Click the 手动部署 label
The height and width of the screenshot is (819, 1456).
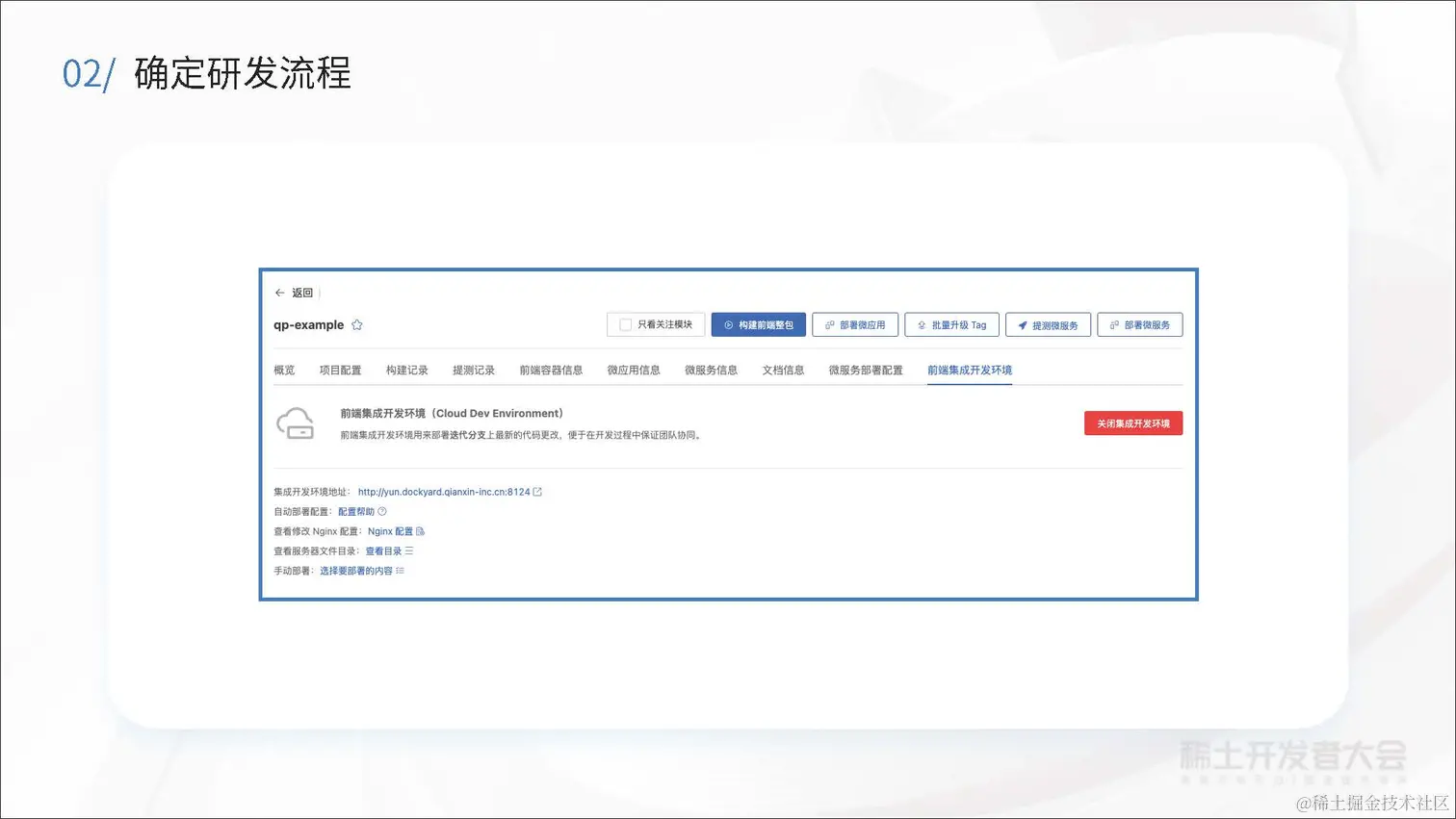pos(294,571)
